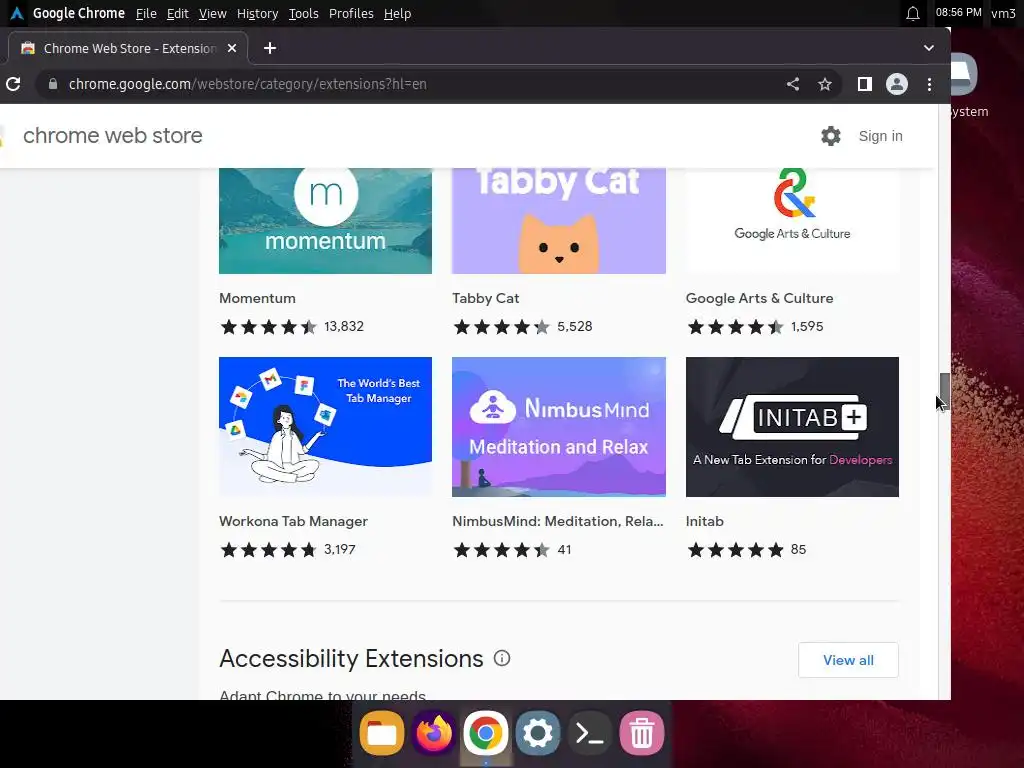The height and width of the screenshot is (768, 1024).
Task: Reload the page with the refresh icon
Action: click(13, 84)
